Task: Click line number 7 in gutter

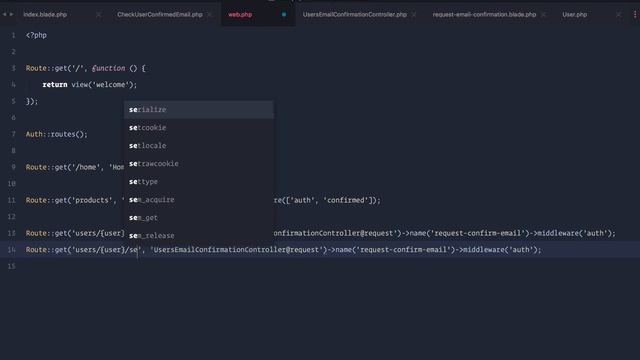Action: 13,134
